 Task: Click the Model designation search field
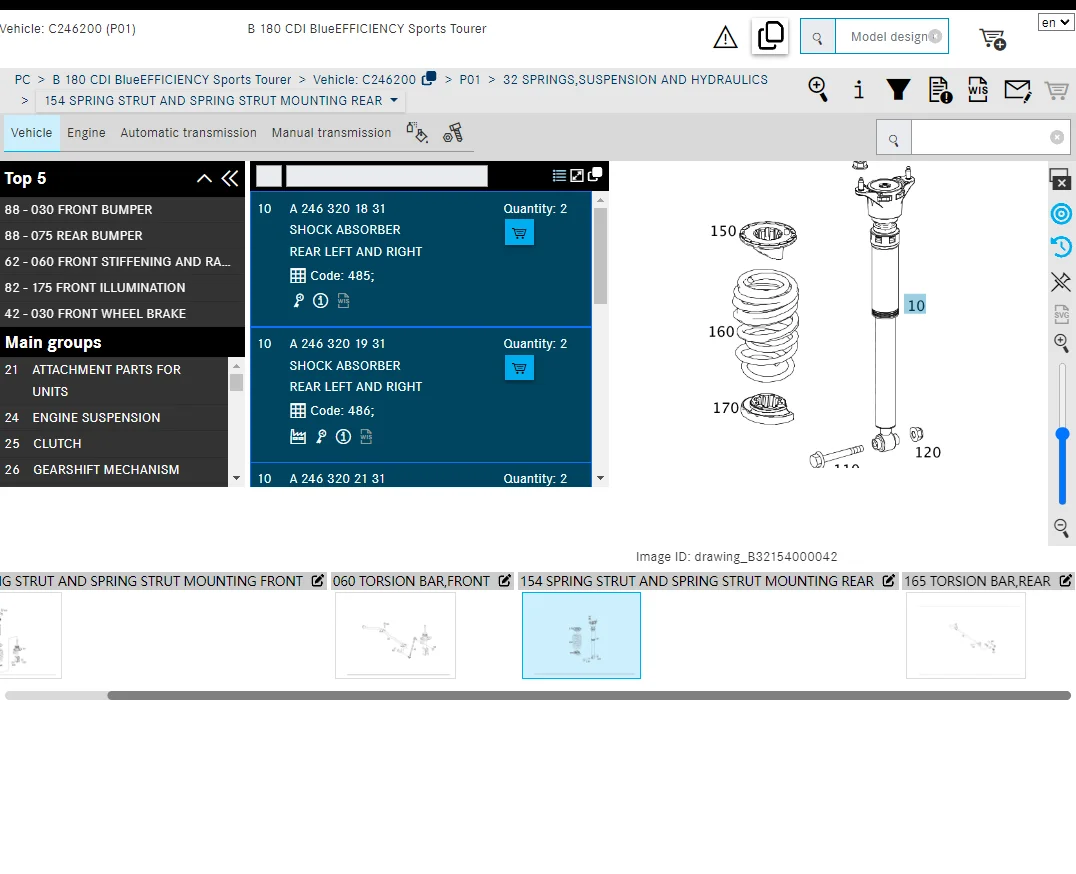(x=891, y=36)
